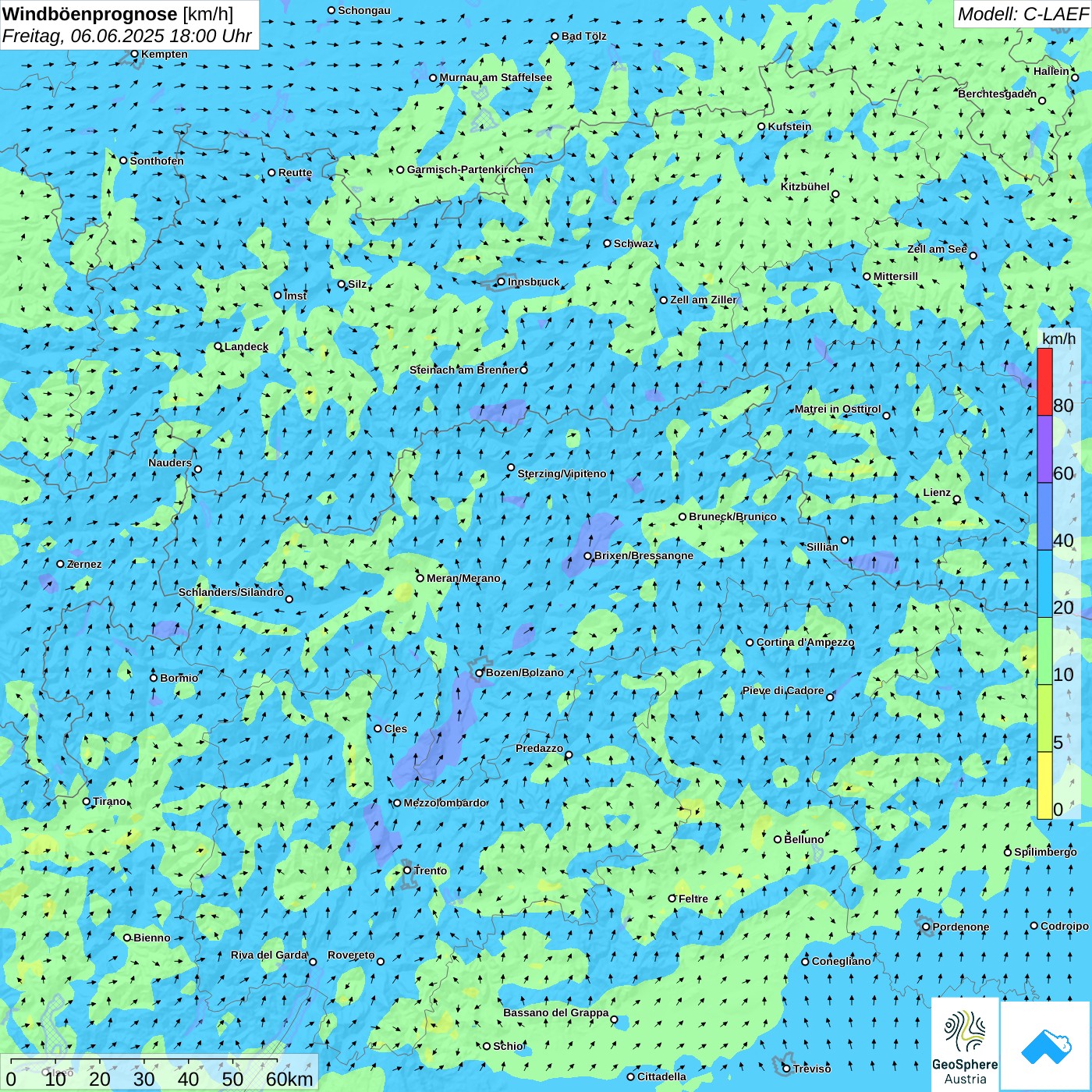Click the Brixen/Bressanone marker circle
Screen dimensions: 1092x1092
coord(587,556)
